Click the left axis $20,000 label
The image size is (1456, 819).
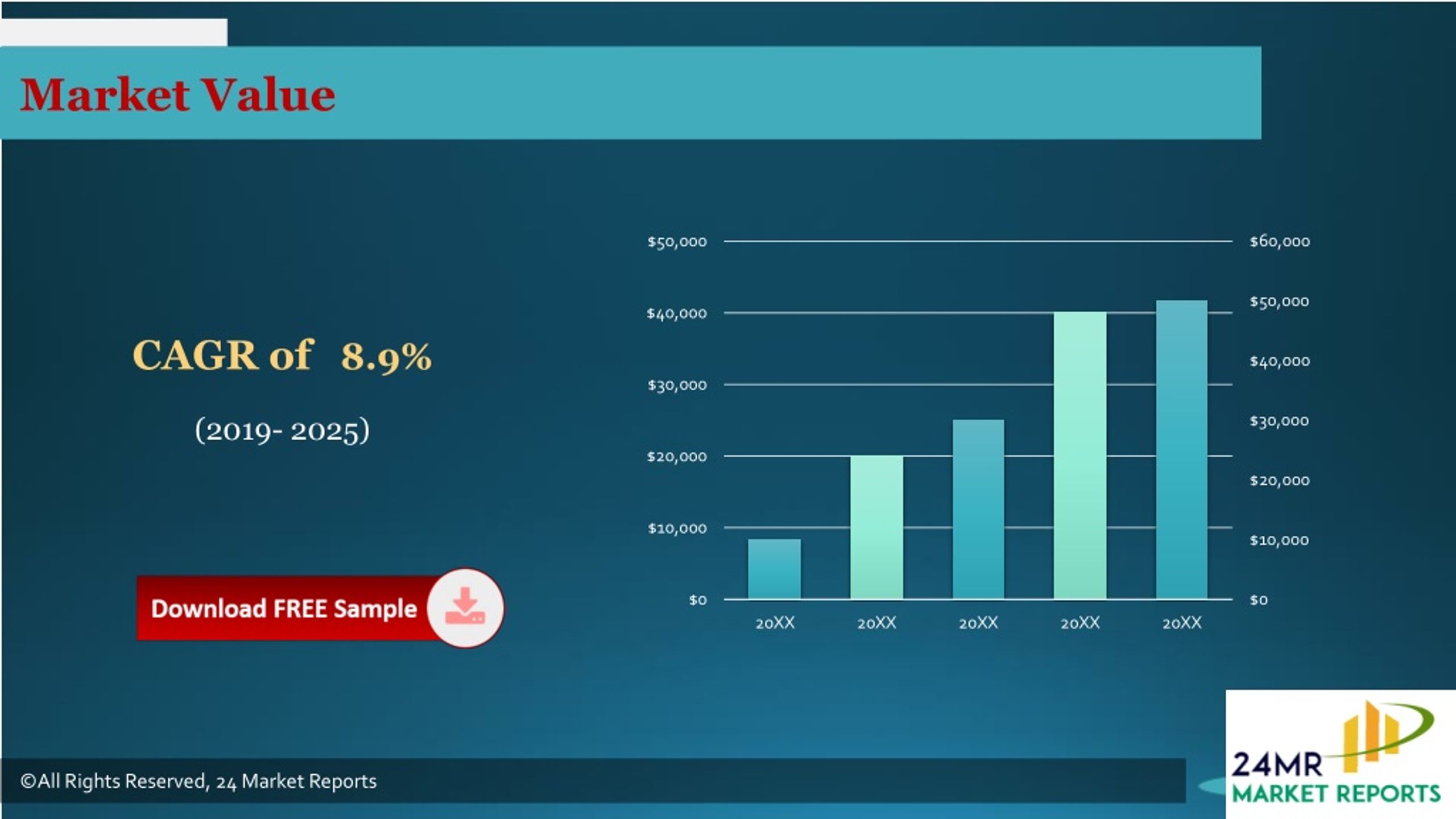(x=677, y=457)
